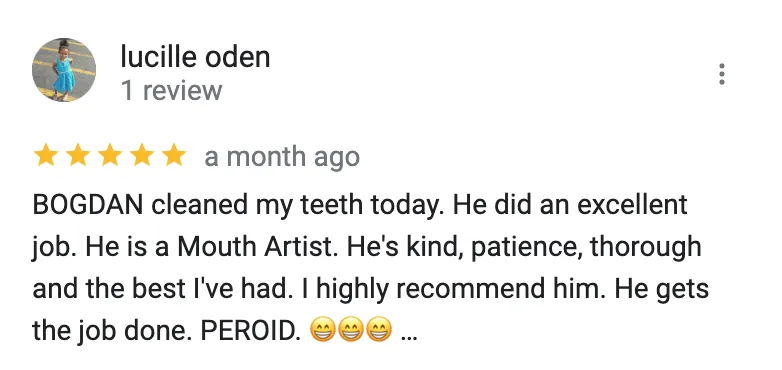Click lucille oden's profile avatar photo
782x370 pixels.
coord(64,70)
